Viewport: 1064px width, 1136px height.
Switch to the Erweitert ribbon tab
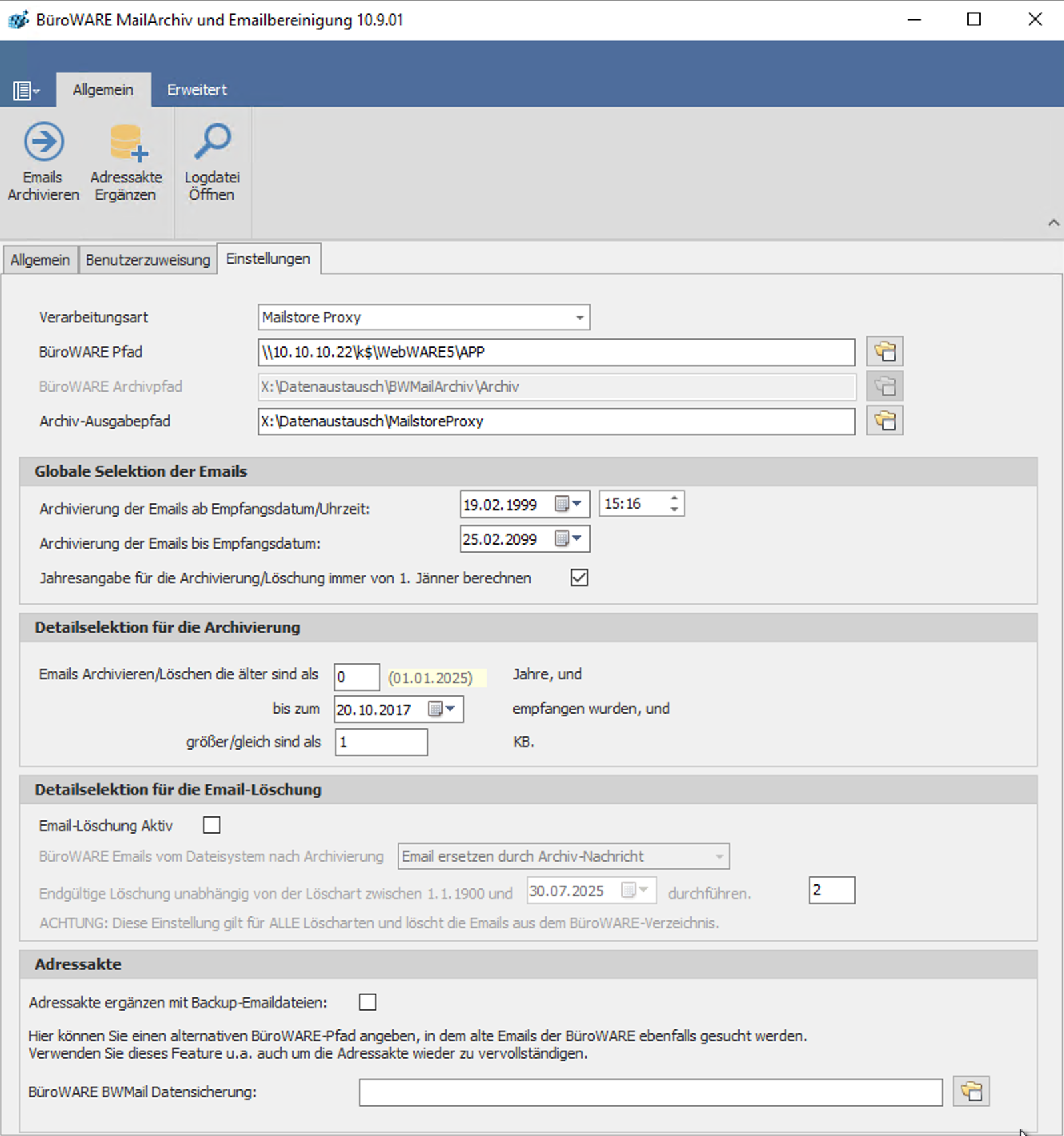tap(196, 90)
